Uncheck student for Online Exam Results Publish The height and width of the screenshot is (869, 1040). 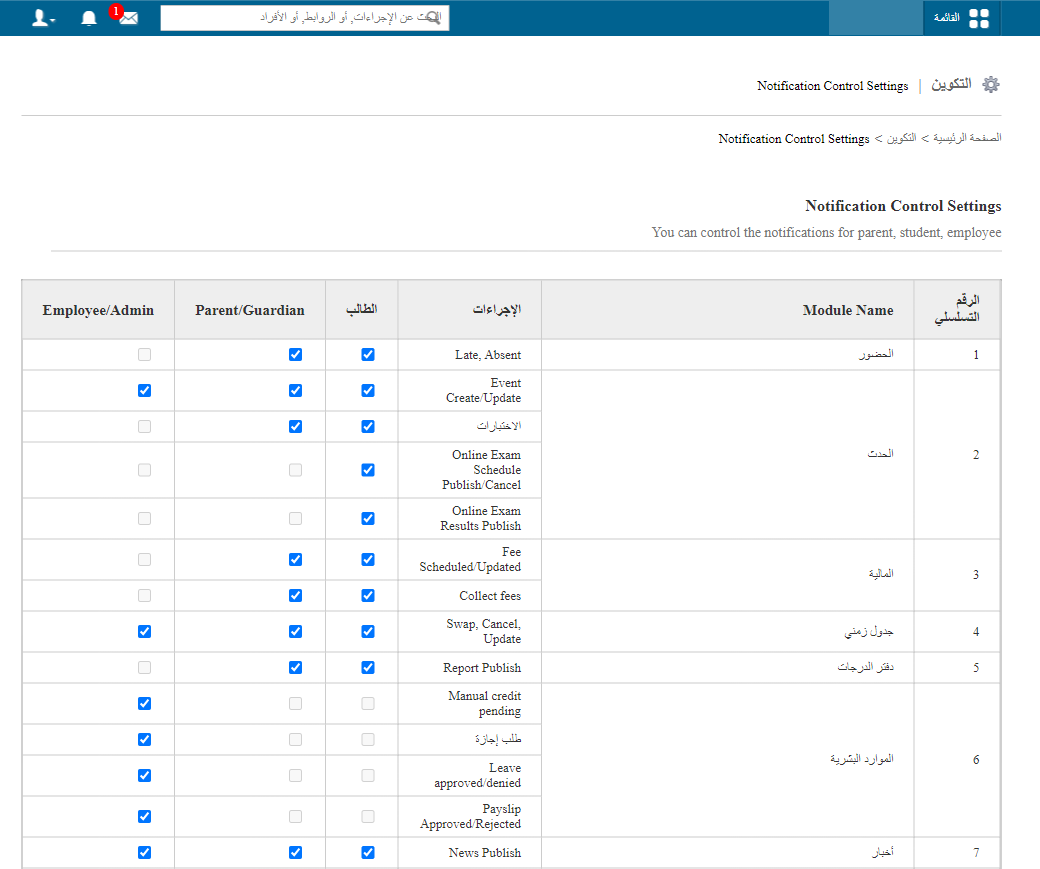tap(367, 518)
